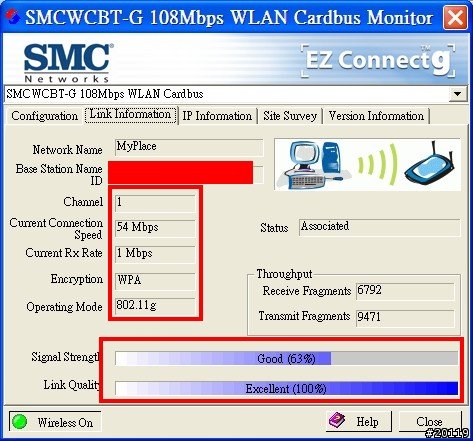Click the Base Station Name ID label
This screenshot has width=473, height=441.
59,174
